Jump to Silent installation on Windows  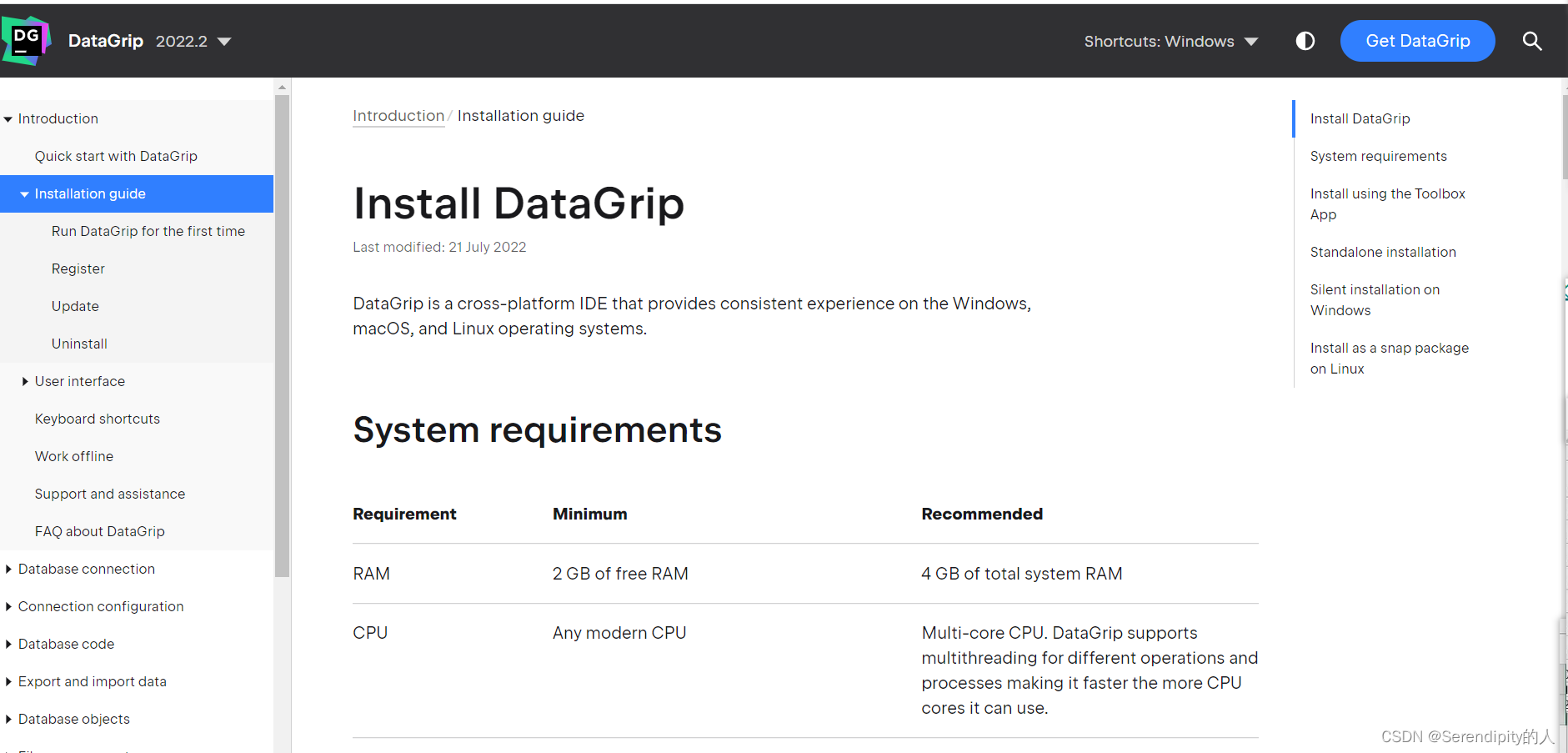tap(1375, 299)
